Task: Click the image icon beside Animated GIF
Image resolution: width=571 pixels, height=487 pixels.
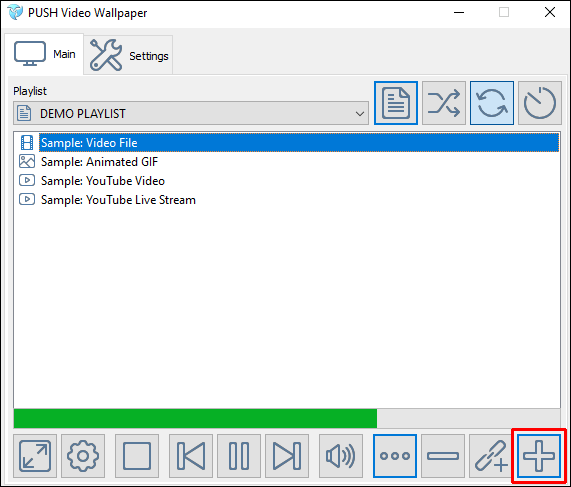Action: point(27,161)
